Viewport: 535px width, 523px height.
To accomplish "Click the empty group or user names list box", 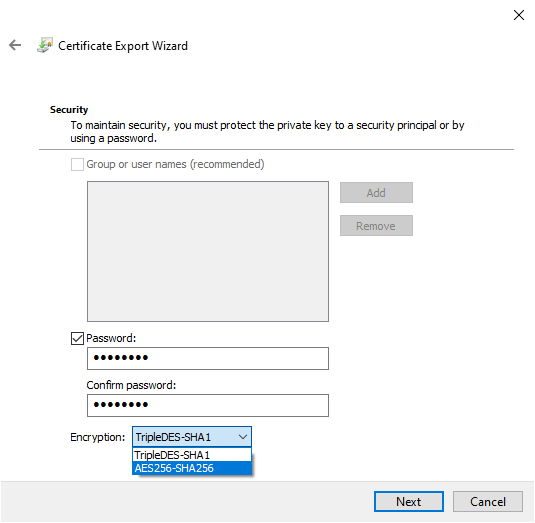I will [x=208, y=251].
